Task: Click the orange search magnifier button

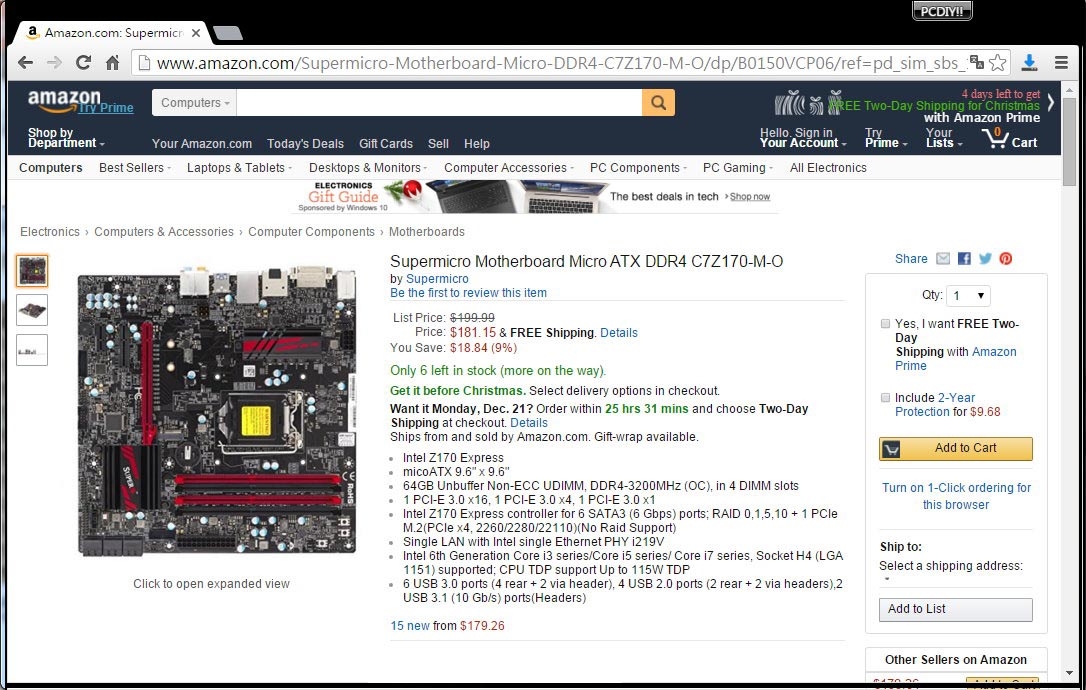Action: coord(658,103)
